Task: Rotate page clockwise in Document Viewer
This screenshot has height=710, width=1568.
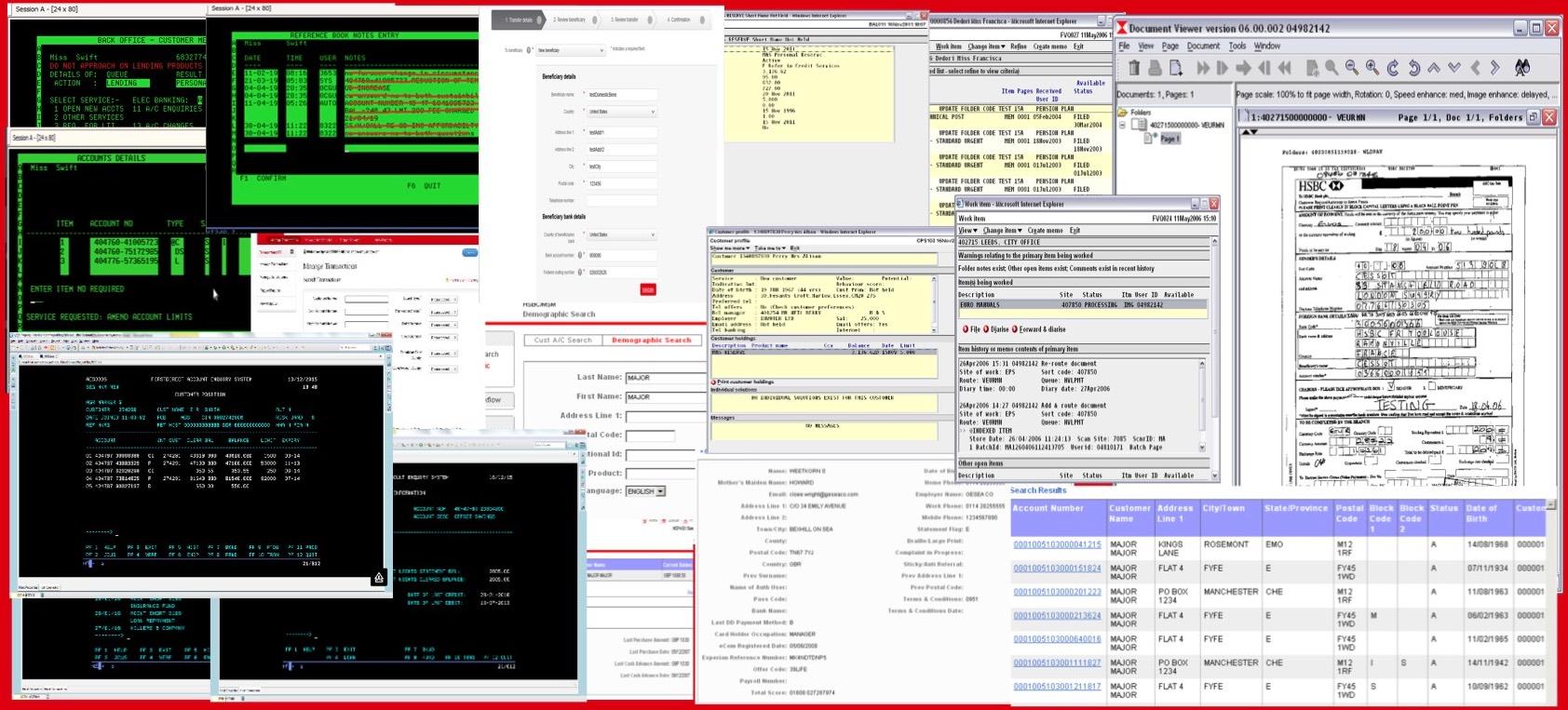Action: click(1393, 68)
